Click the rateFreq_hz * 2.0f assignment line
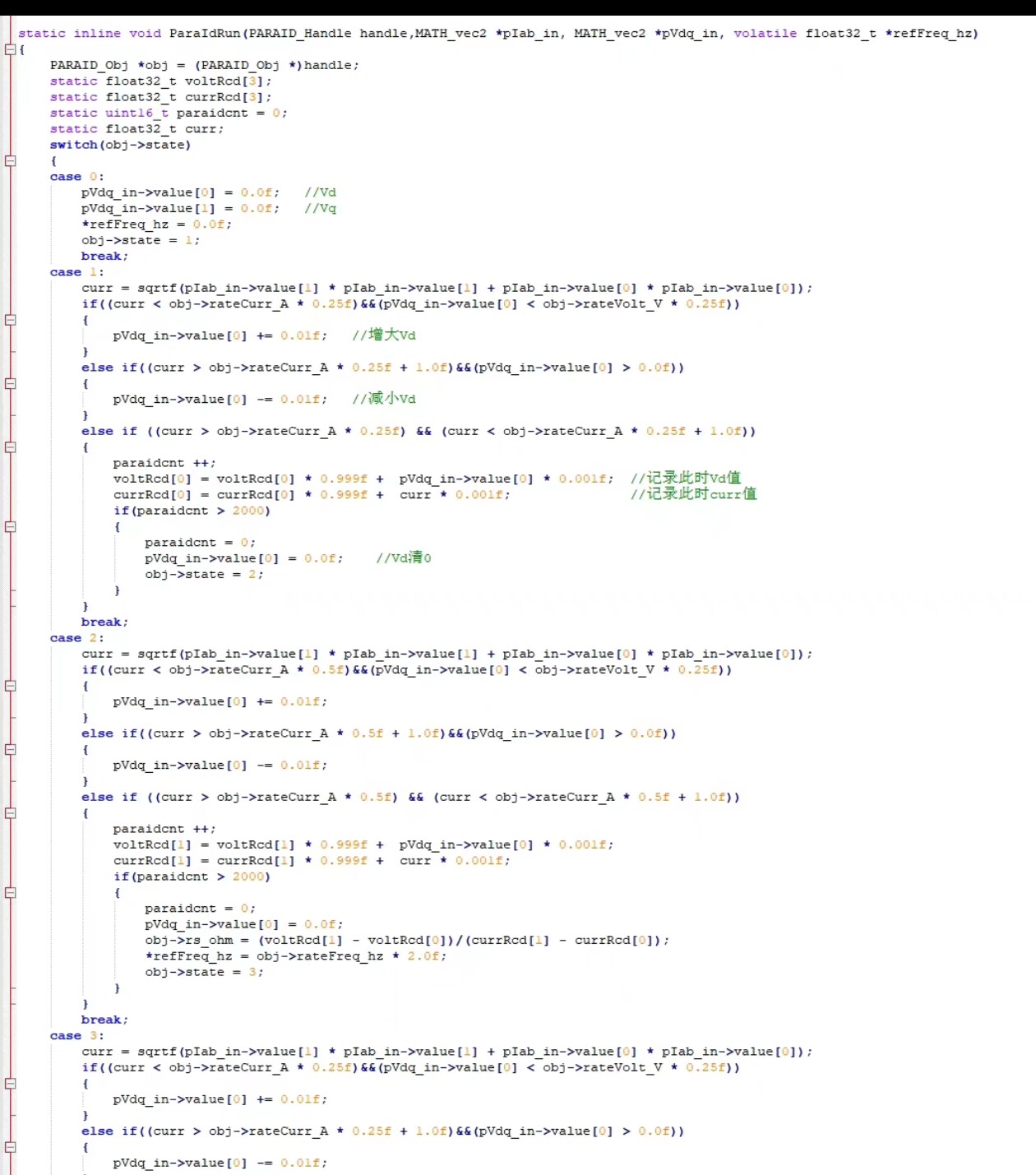The height and width of the screenshot is (1175, 1036). pyautogui.click(x=296, y=956)
